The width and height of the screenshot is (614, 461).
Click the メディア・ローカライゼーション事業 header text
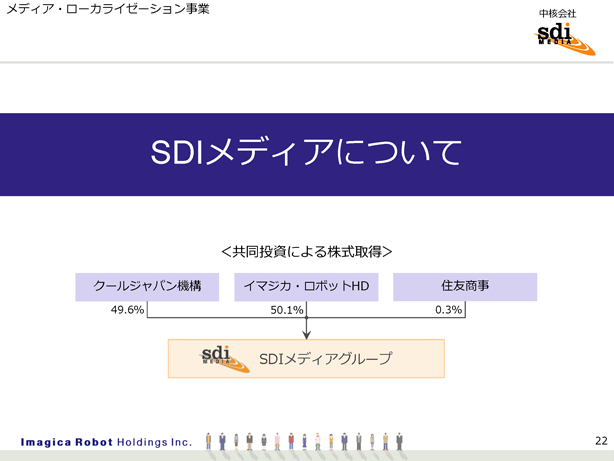point(108,9)
